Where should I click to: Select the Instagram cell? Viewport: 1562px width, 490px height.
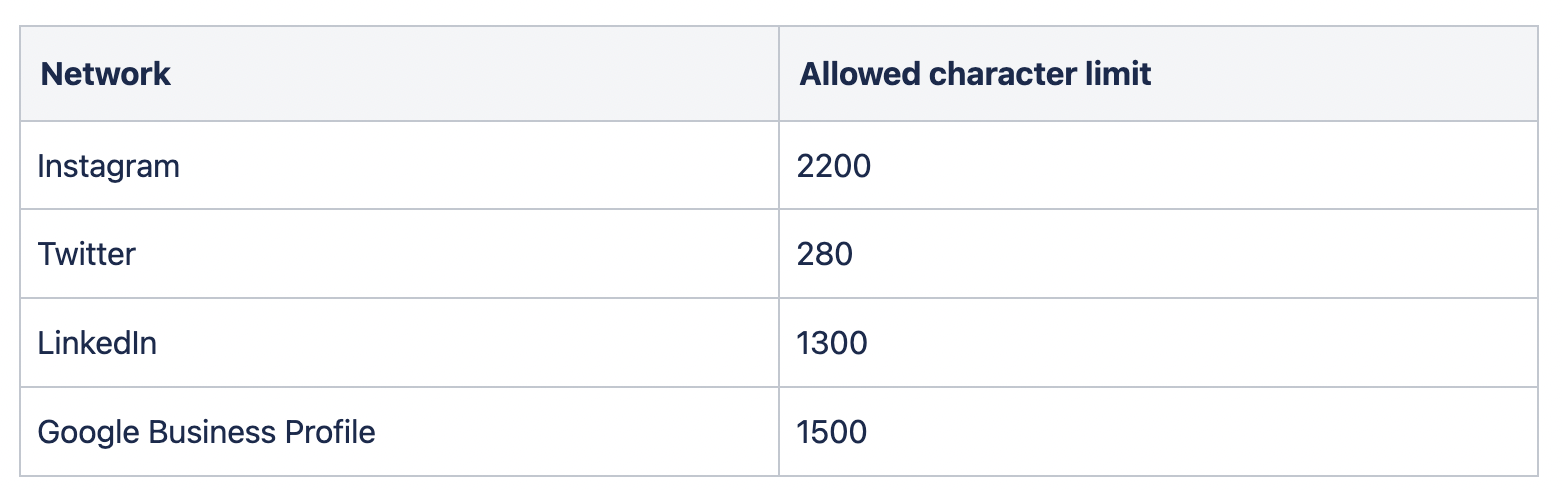(108, 166)
